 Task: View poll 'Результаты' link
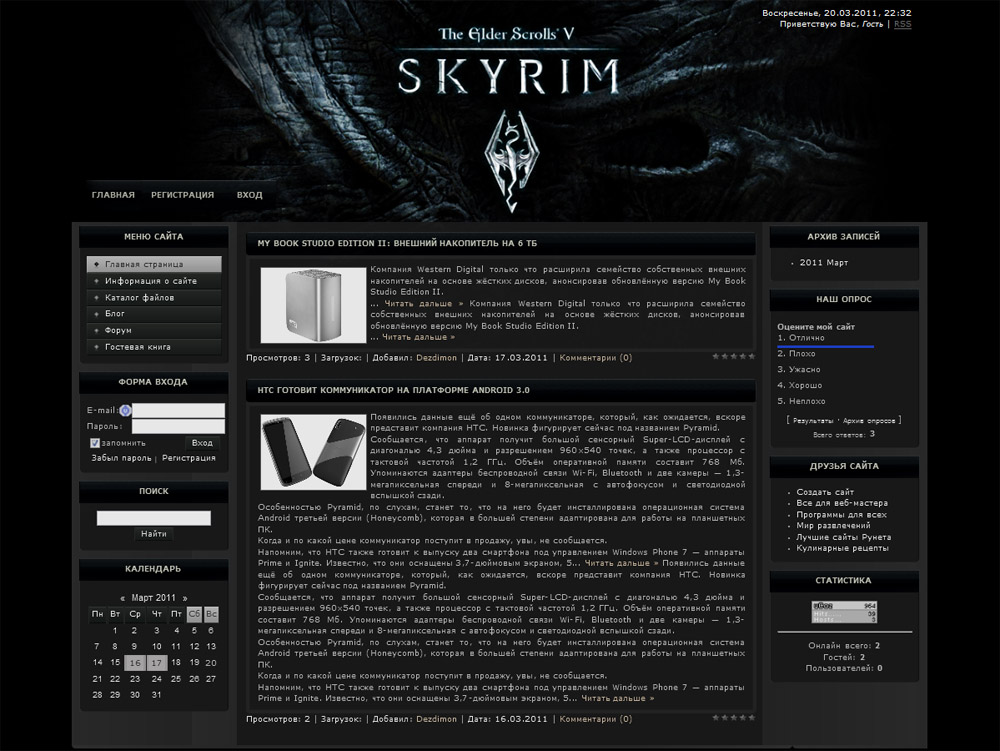813,421
